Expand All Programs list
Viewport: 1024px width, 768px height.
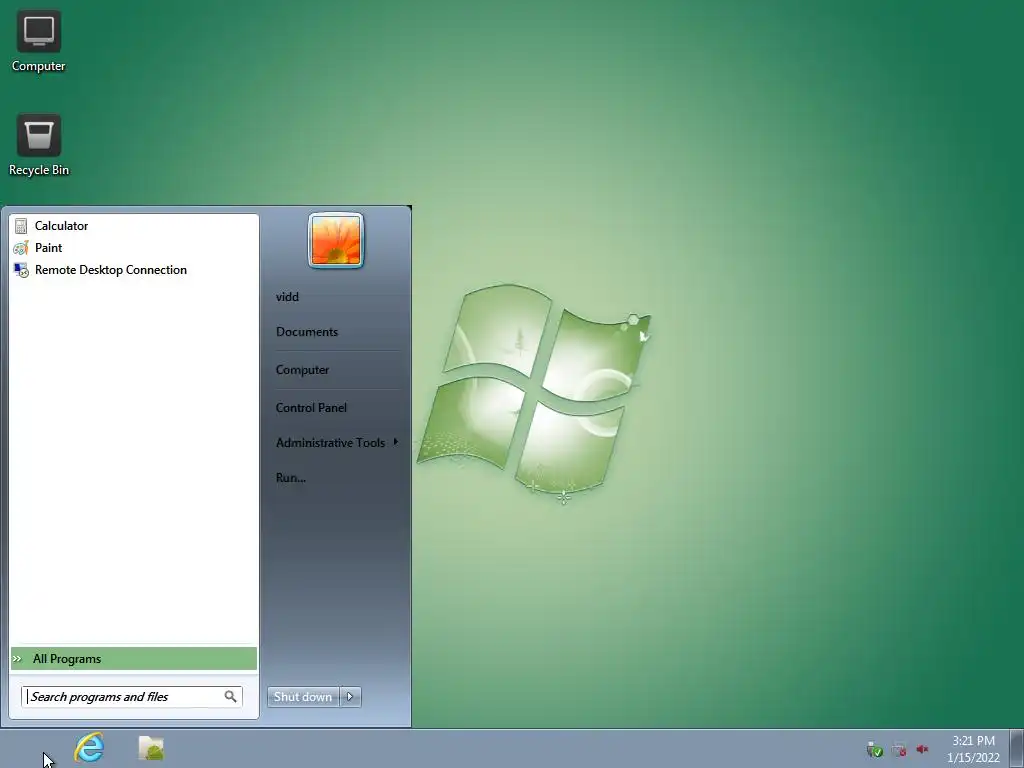[x=134, y=659]
